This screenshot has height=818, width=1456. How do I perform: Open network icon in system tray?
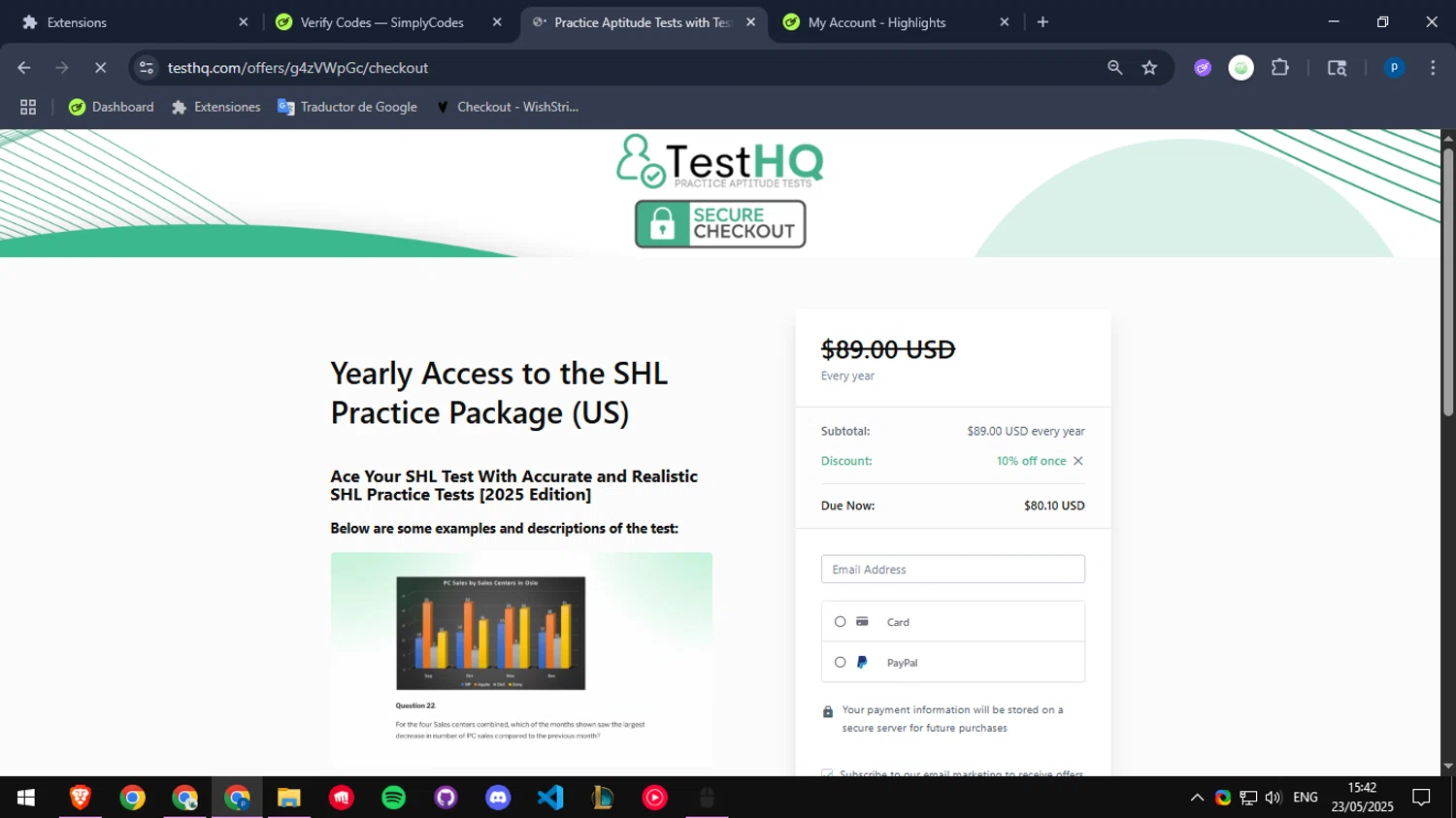point(1248,798)
